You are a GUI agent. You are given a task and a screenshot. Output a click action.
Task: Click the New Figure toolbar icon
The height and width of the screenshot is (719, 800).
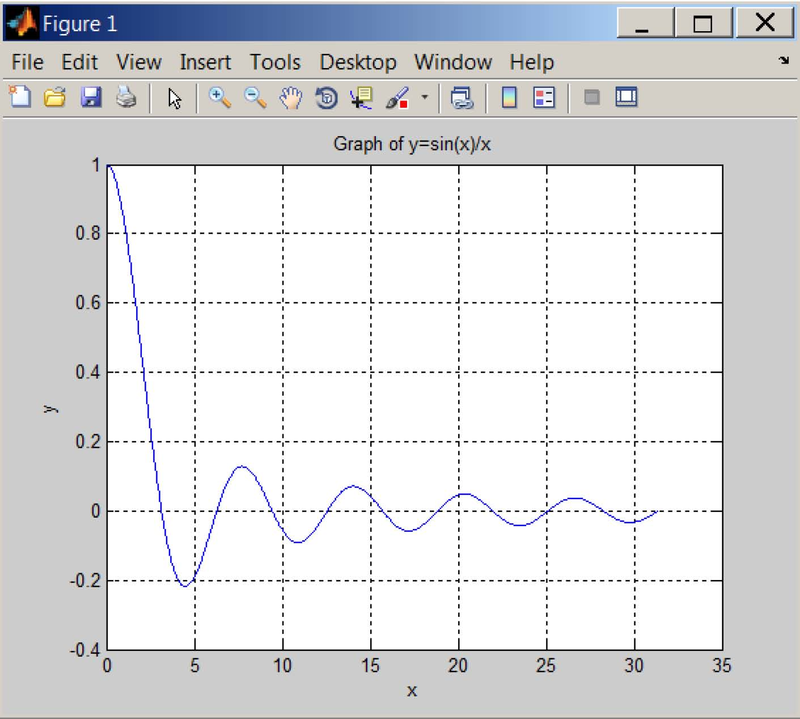pos(20,97)
